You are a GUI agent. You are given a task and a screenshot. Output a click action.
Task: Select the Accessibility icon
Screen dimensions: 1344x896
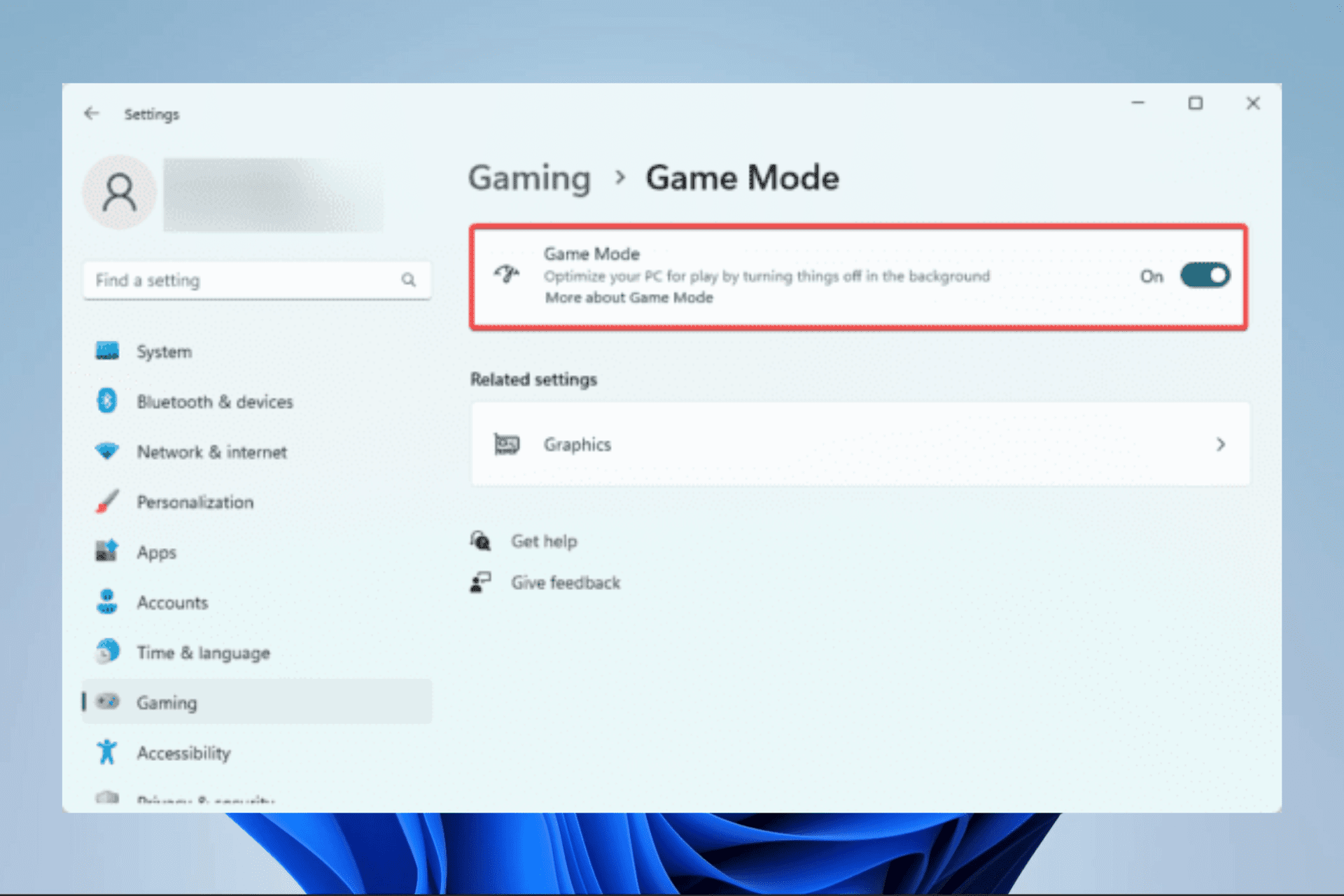coord(106,752)
